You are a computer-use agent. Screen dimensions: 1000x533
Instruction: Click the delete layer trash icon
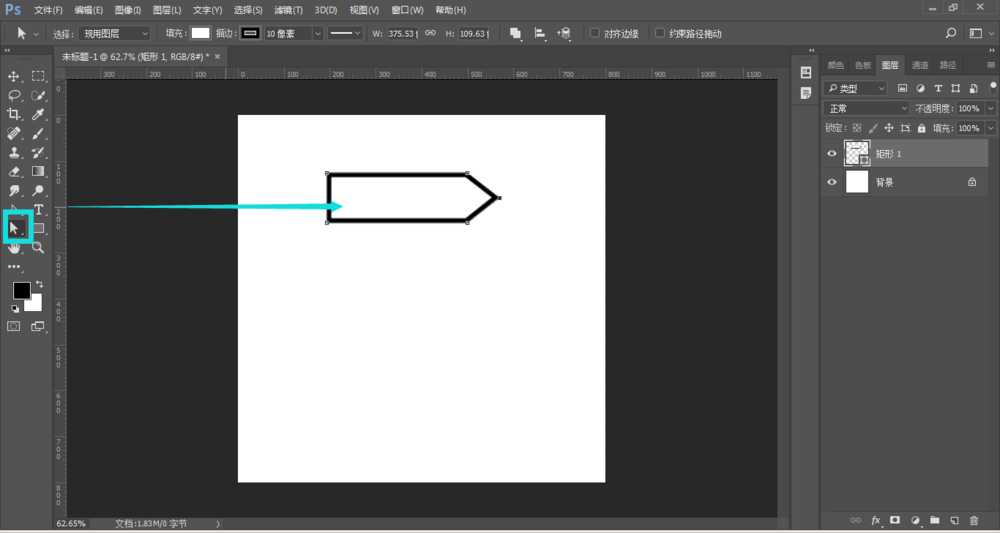click(x=973, y=521)
